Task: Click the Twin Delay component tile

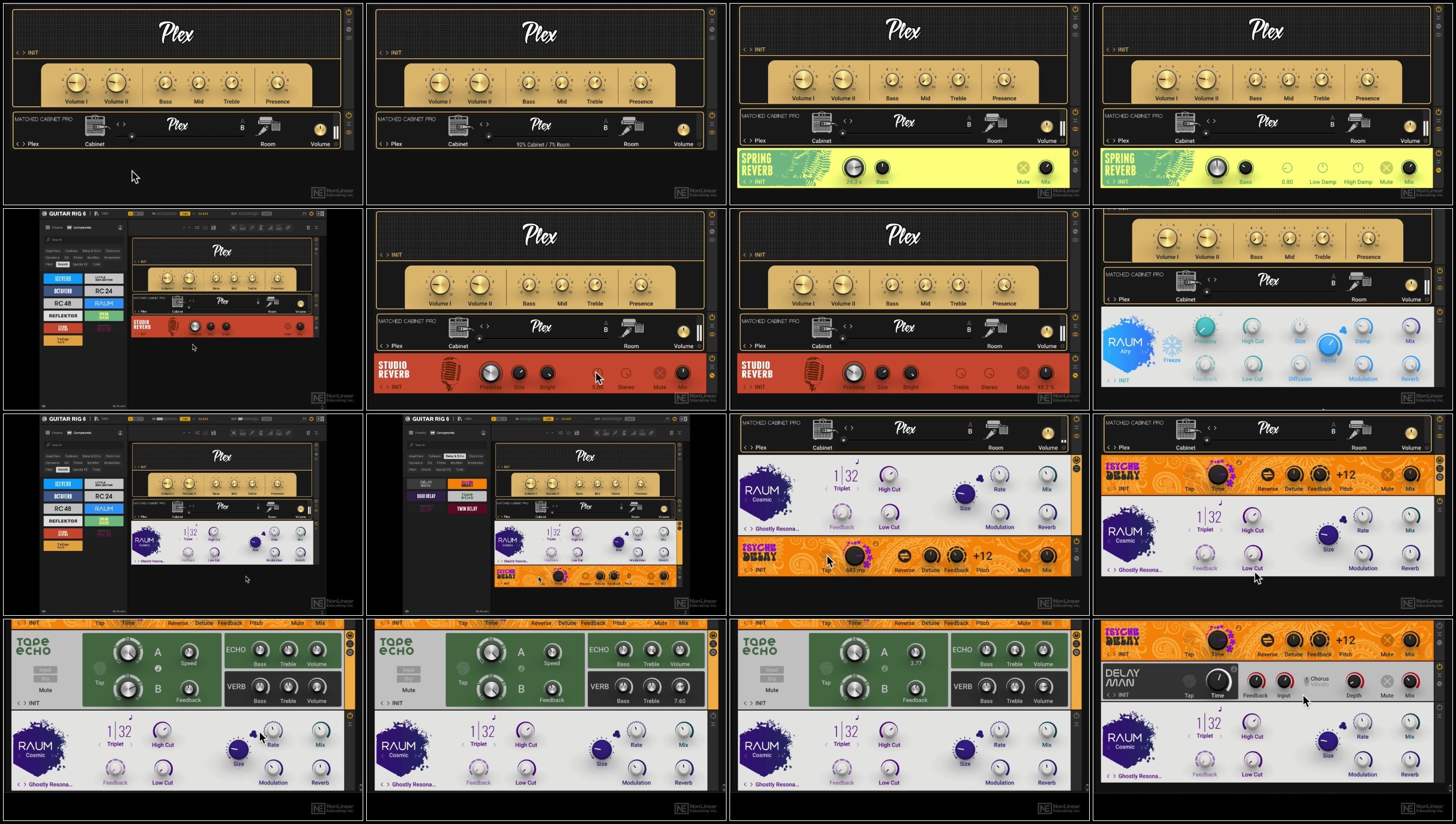Action: point(467,509)
